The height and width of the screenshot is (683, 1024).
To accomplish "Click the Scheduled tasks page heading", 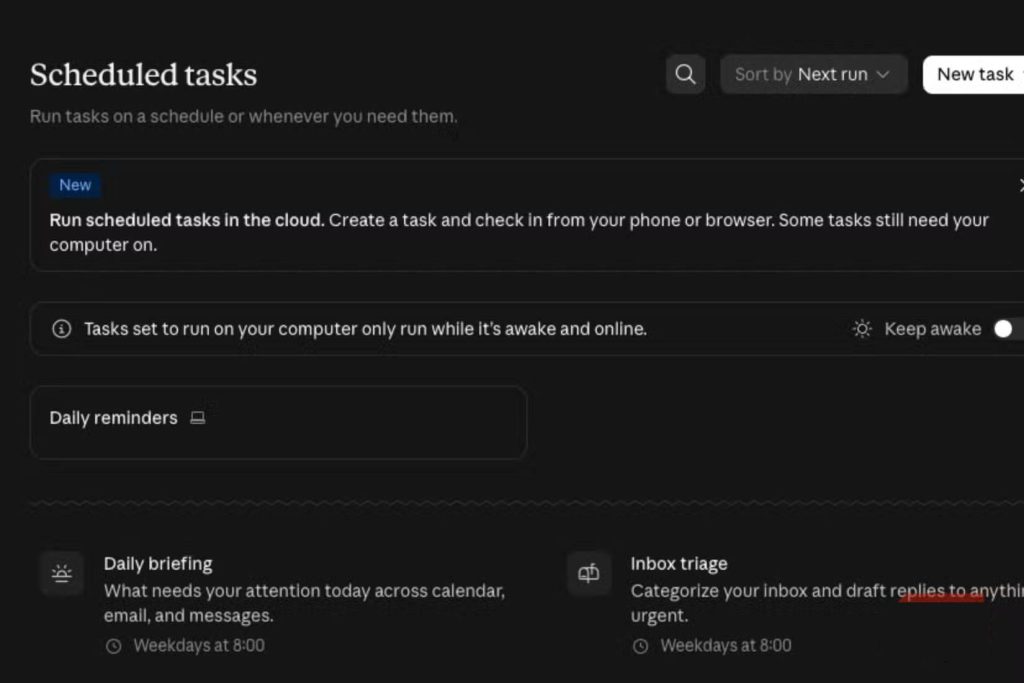I will 144,74.
